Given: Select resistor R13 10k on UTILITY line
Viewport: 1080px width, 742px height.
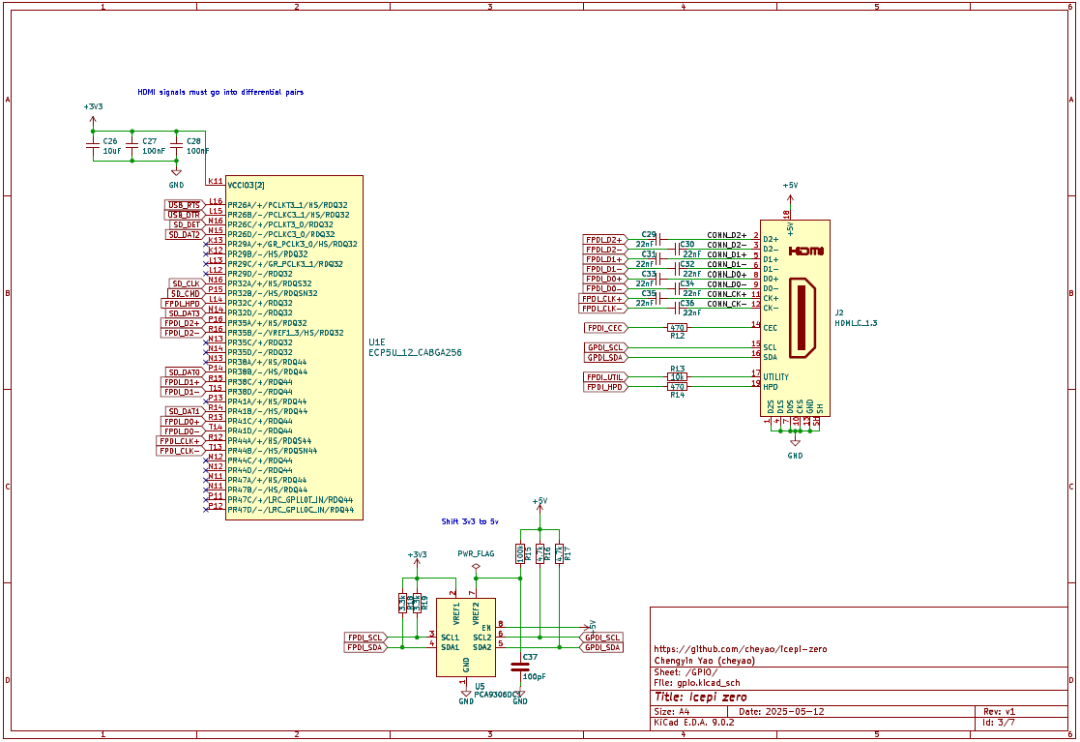Looking at the screenshot, I should (x=677, y=376).
